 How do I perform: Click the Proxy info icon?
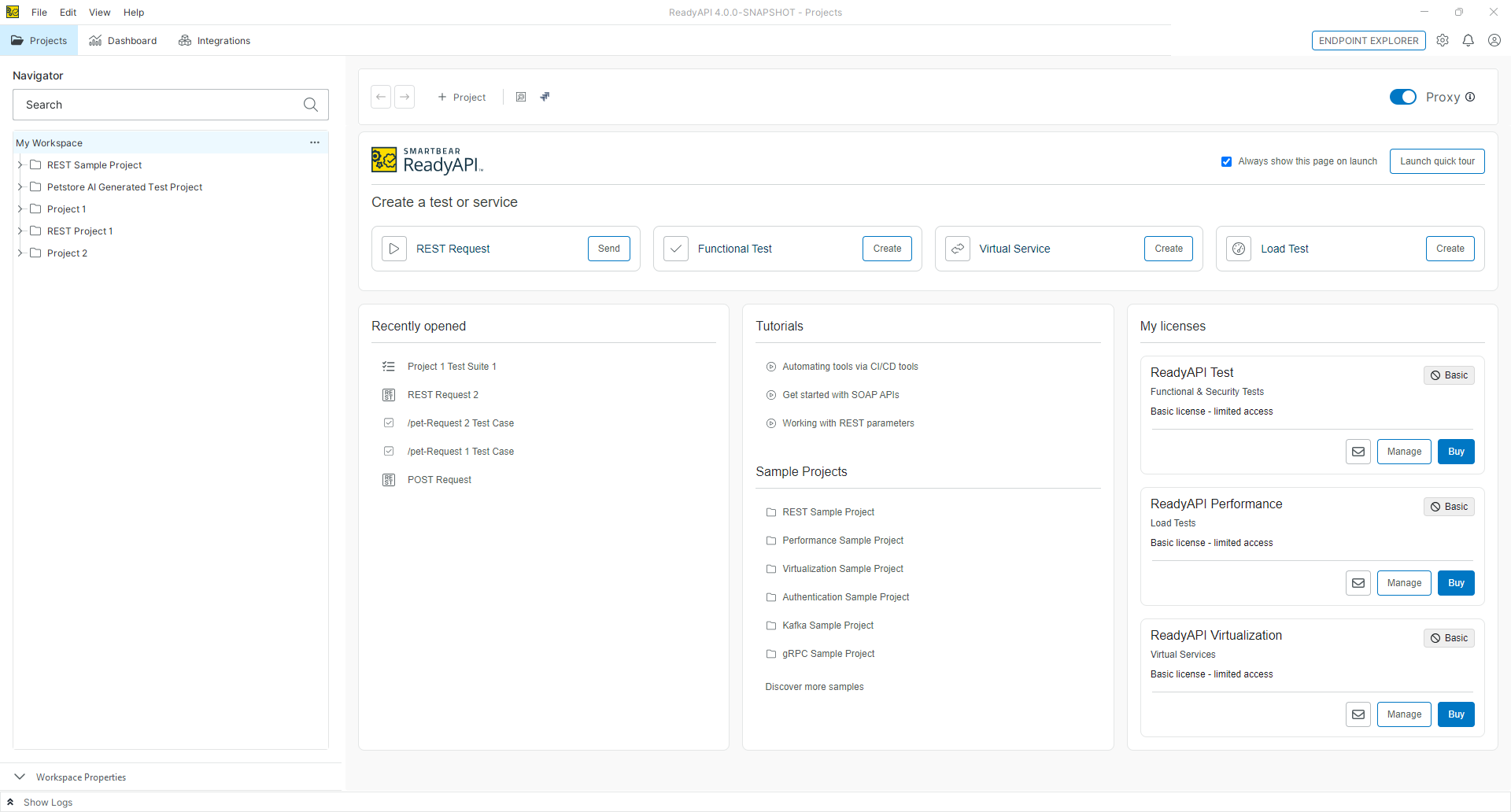tap(1470, 97)
